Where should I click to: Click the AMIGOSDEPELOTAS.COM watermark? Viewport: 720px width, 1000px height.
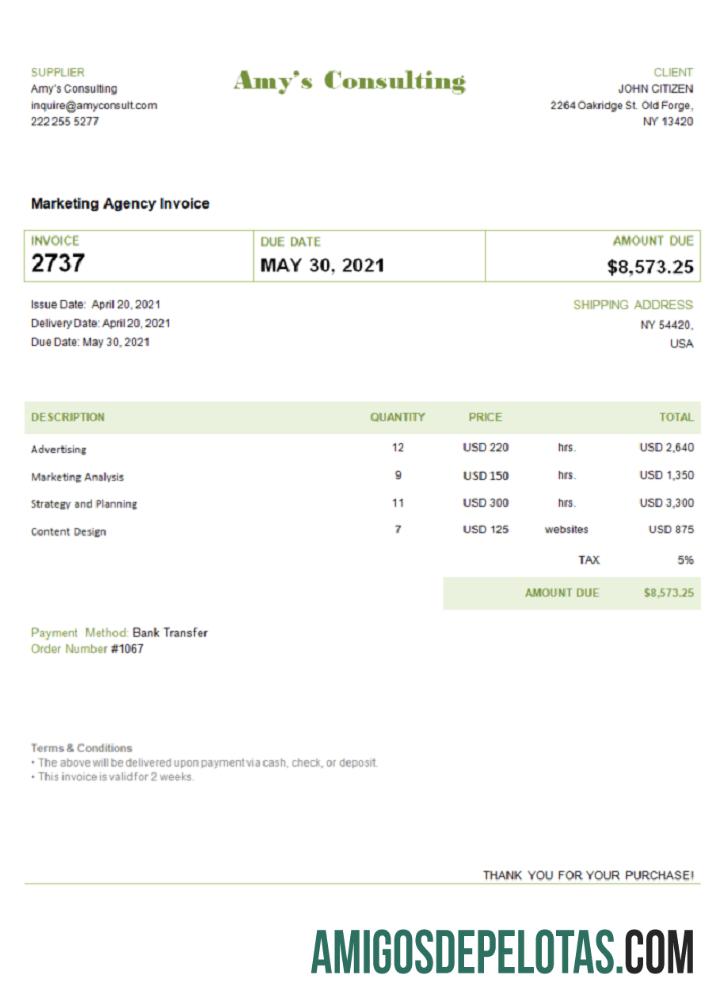pyautogui.click(x=502, y=951)
